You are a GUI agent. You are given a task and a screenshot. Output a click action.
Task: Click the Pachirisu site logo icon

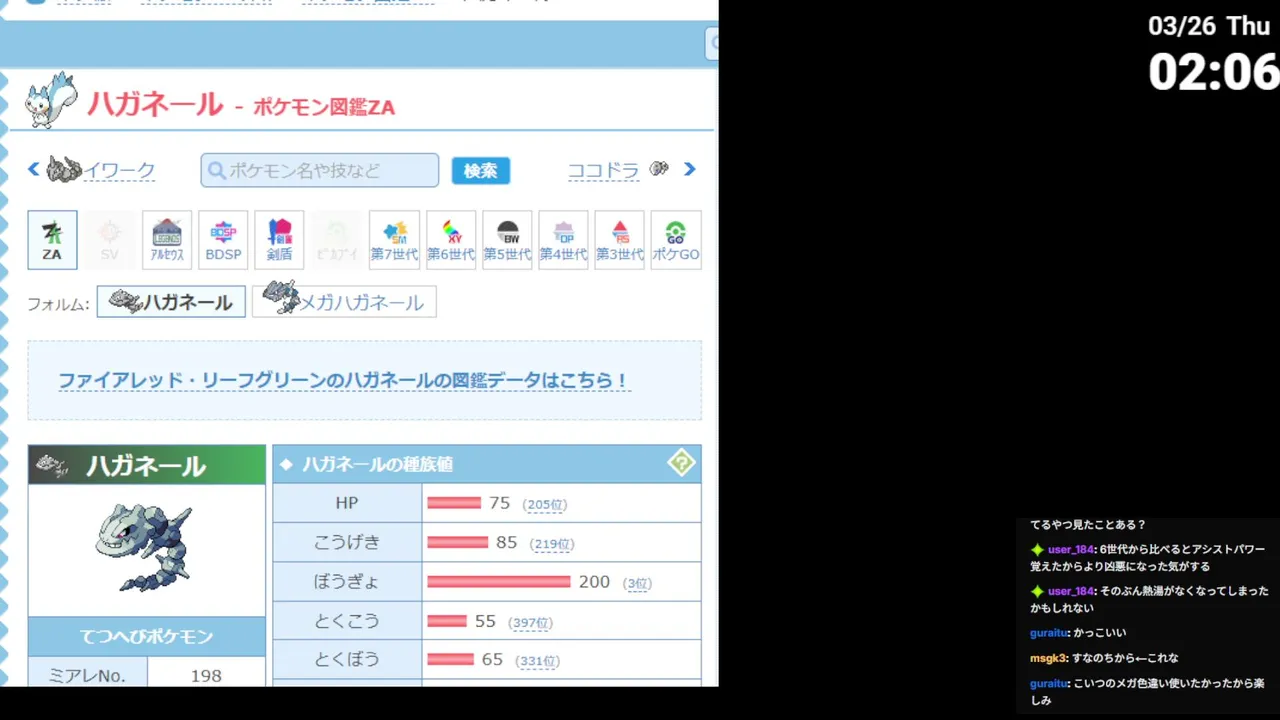point(51,100)
